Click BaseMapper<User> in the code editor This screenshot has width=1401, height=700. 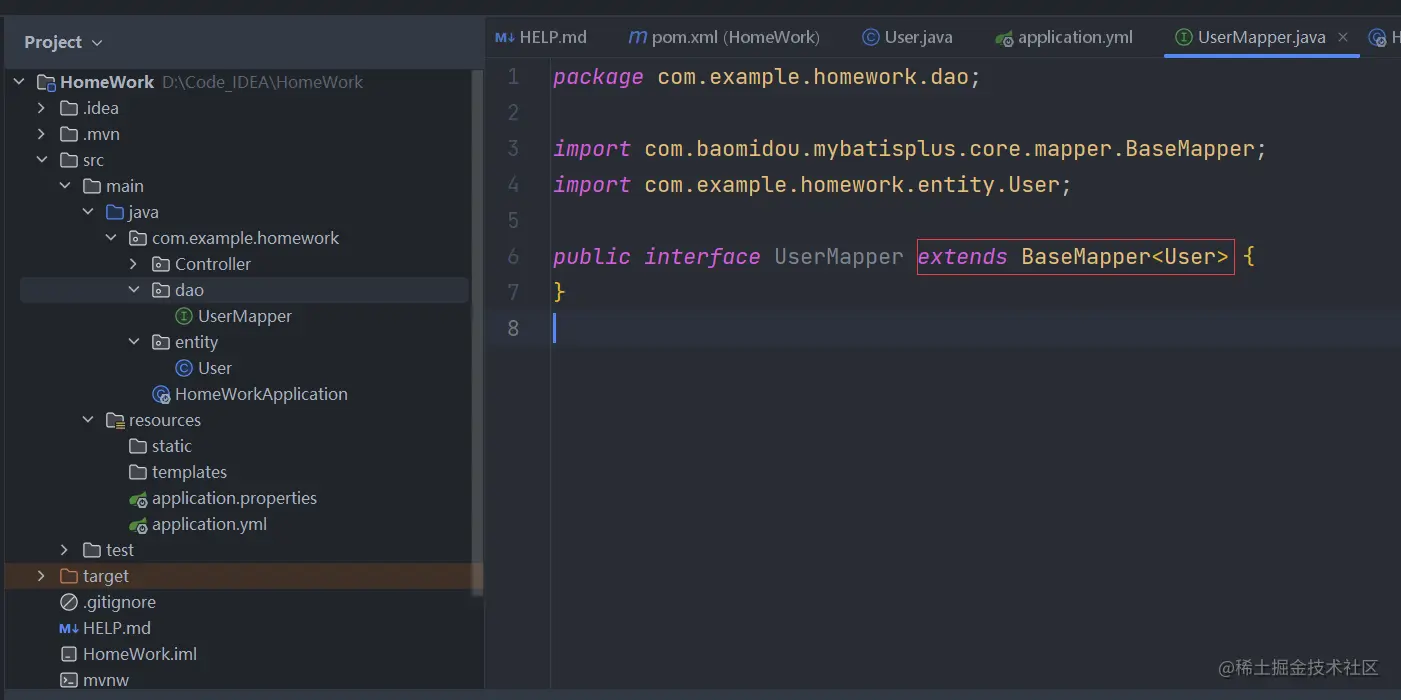click(1124, 257)
